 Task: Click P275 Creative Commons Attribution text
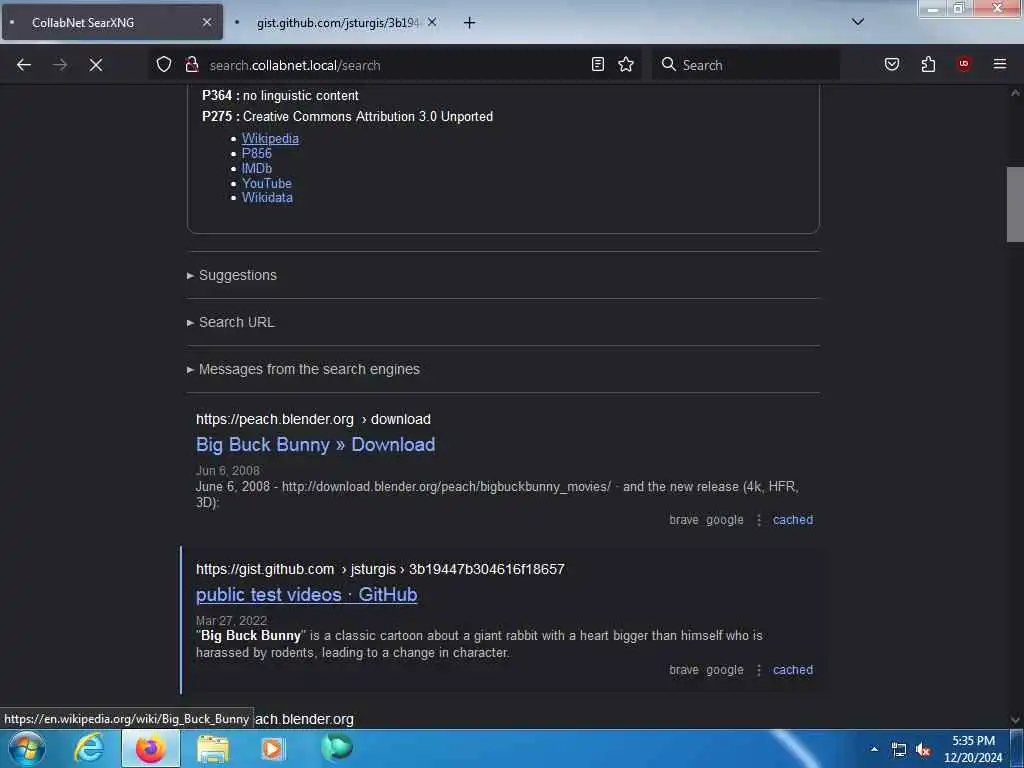[347, 116]
